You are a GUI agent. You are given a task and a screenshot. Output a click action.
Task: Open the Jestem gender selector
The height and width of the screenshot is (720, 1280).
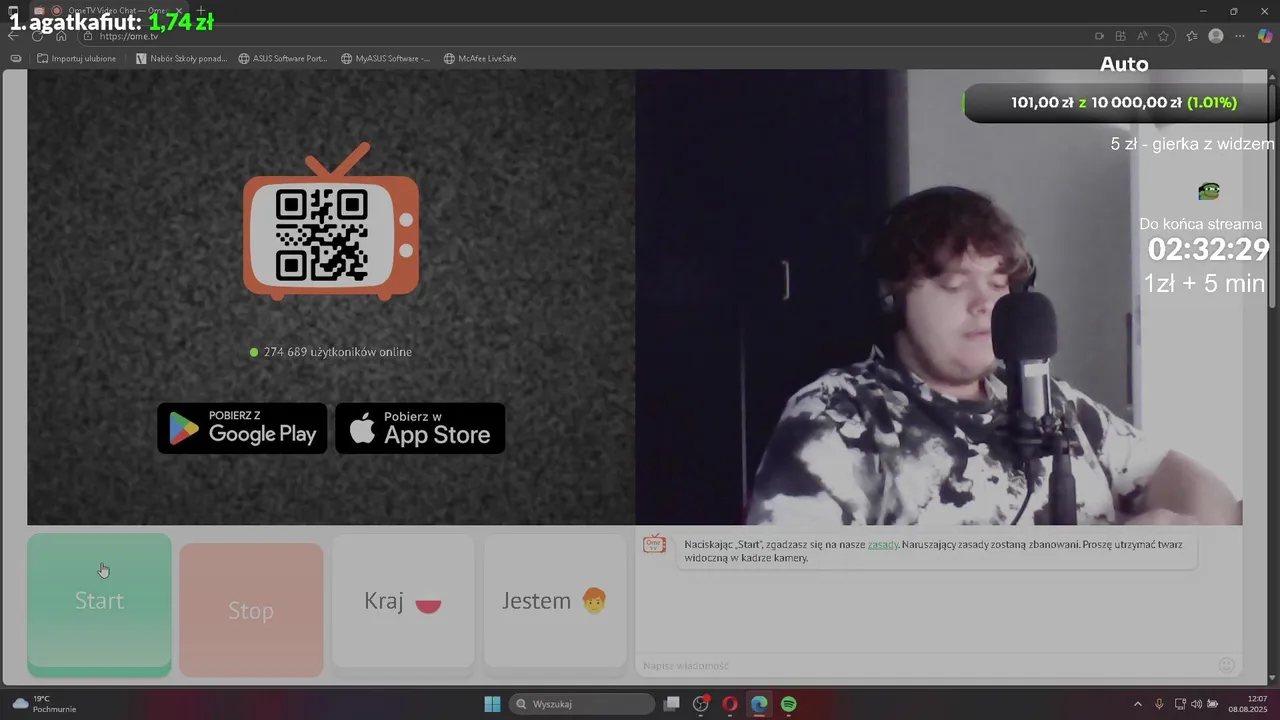tap(555, 601)
